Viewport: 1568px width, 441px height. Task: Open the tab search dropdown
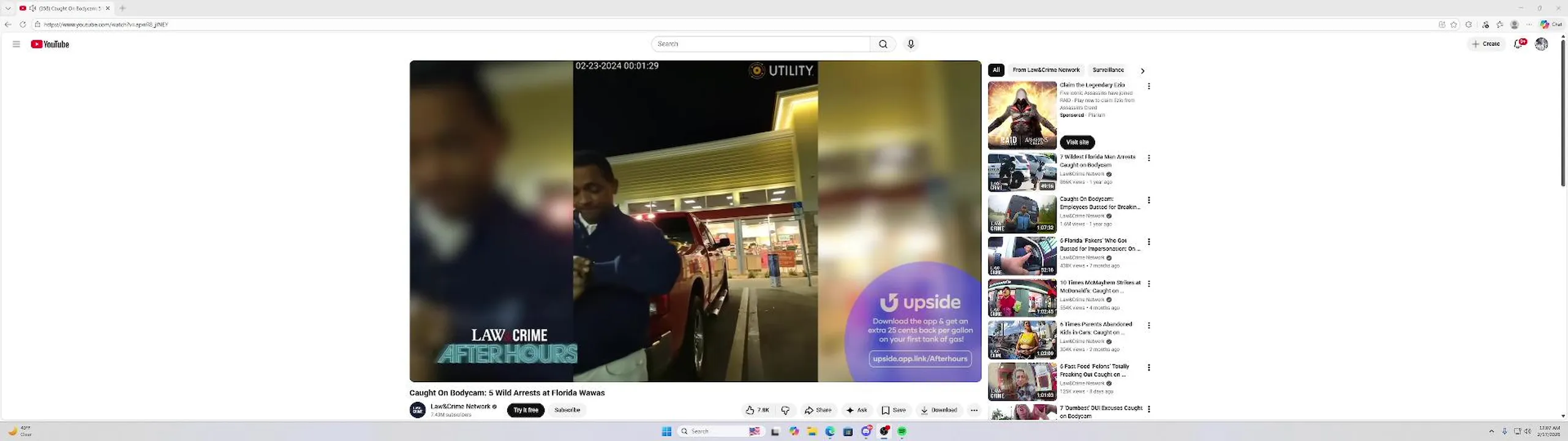8,8
